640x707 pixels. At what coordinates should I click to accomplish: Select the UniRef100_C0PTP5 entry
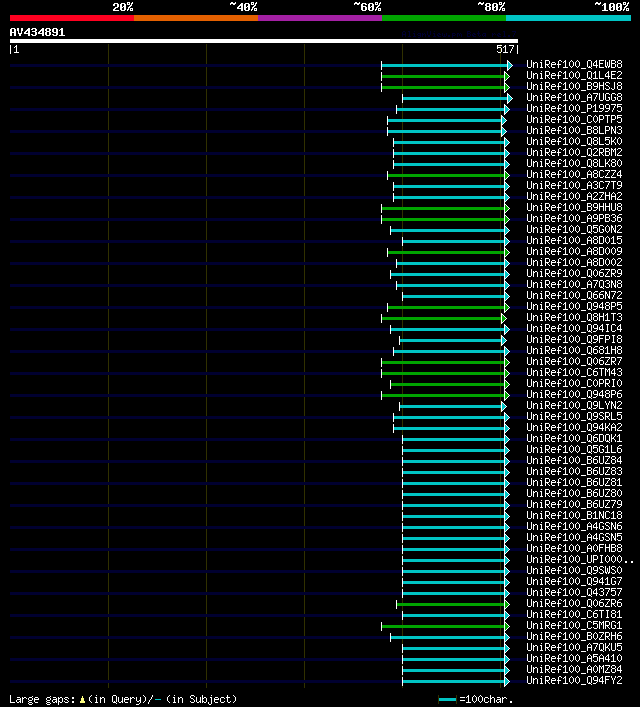[574, 119]
